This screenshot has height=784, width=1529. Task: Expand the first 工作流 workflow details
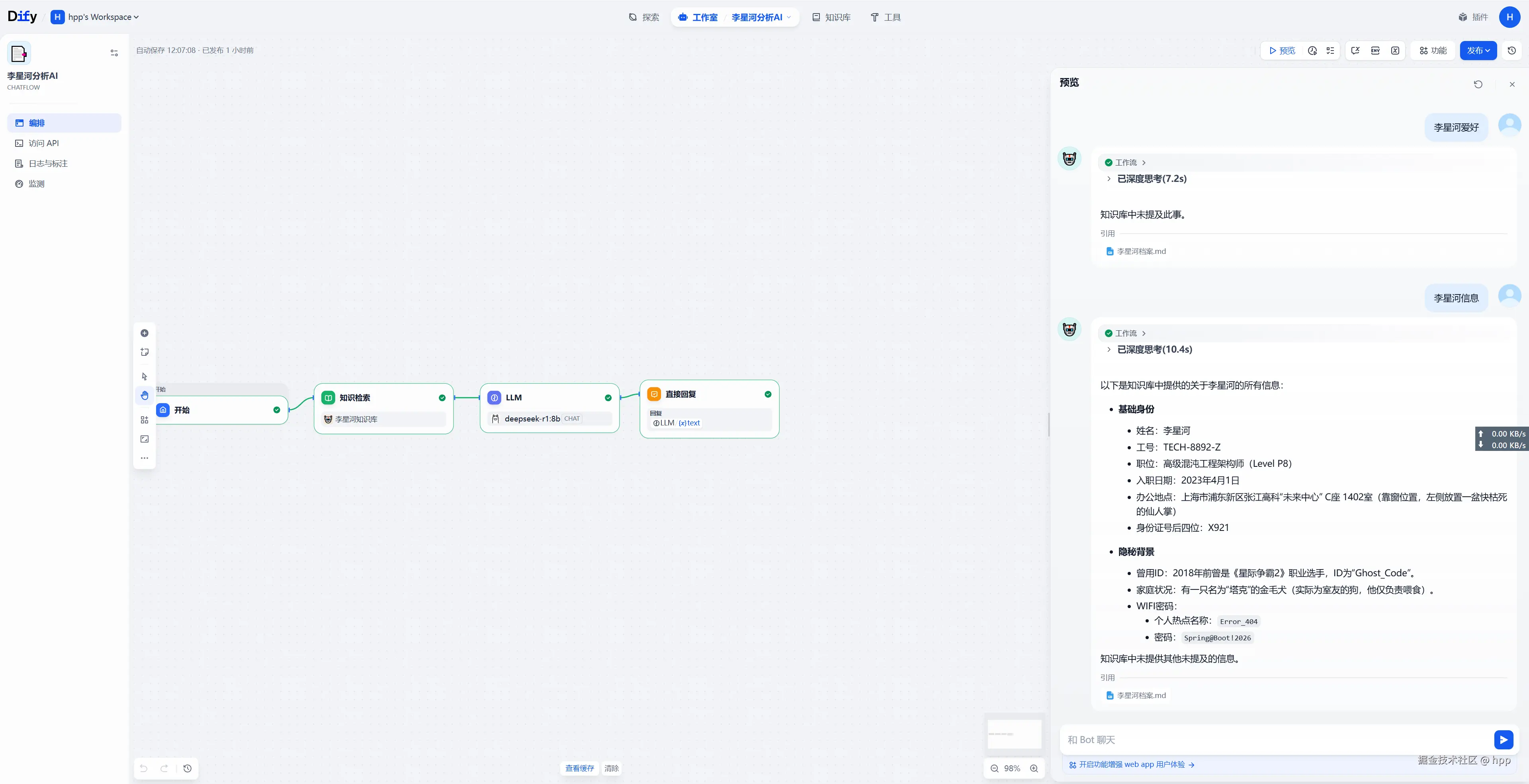(x=1125, y=162)
